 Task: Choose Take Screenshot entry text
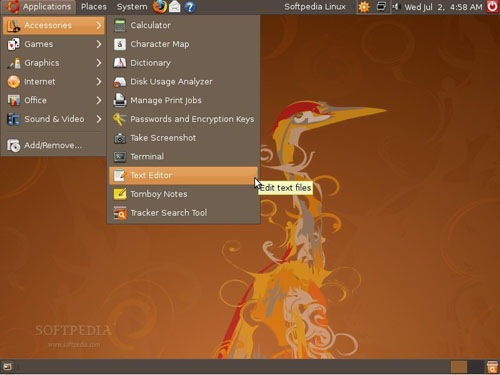tap(163, 138)
